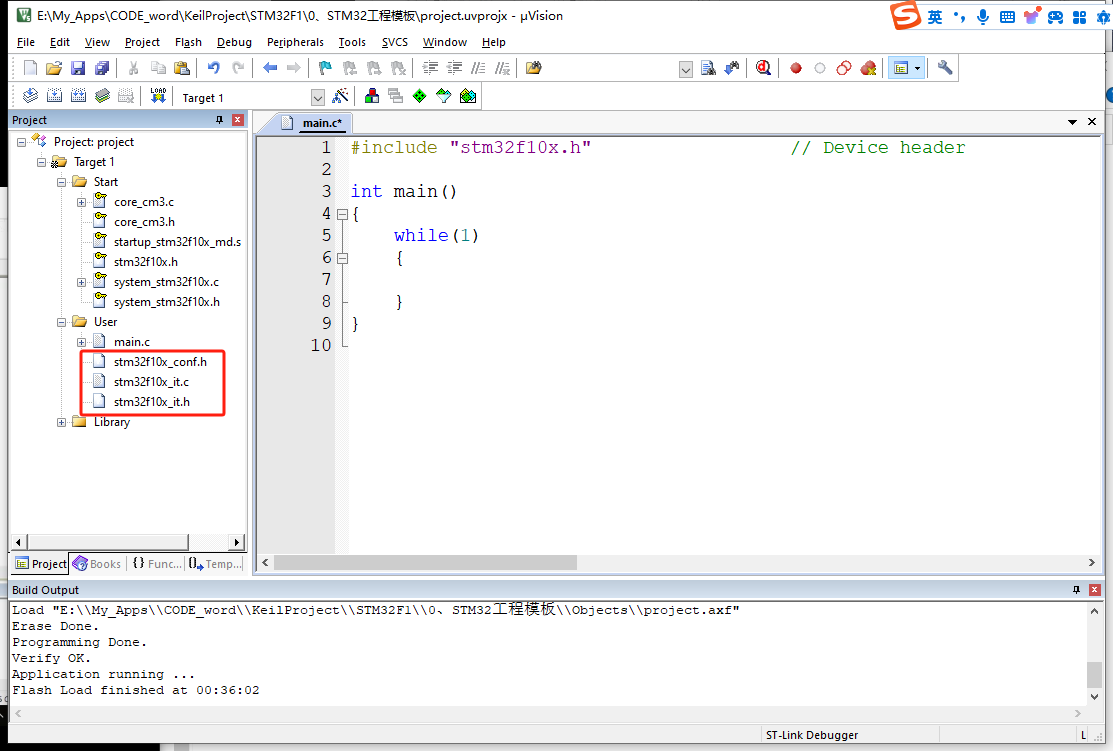The width and height of the screenshot is (1113, 751).
Task: Save all files
Action: click(102, 68)
